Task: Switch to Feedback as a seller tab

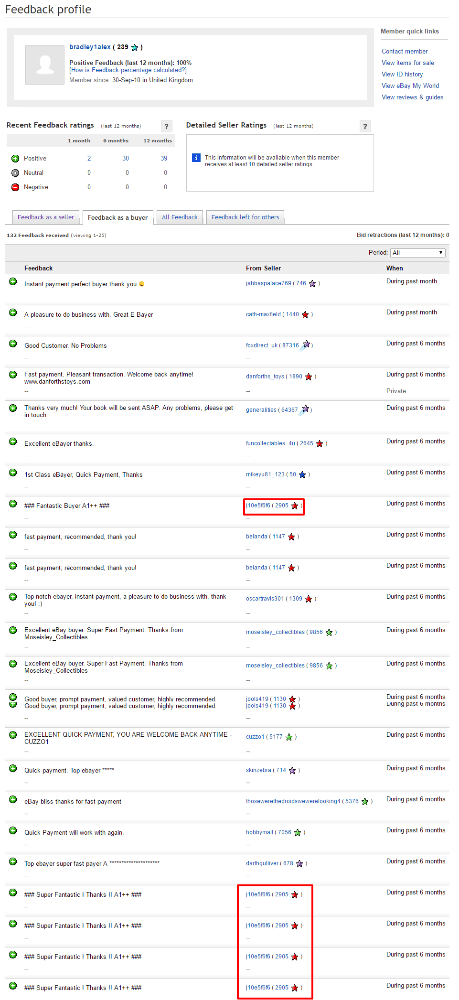Action: click(x=45, y=217)
